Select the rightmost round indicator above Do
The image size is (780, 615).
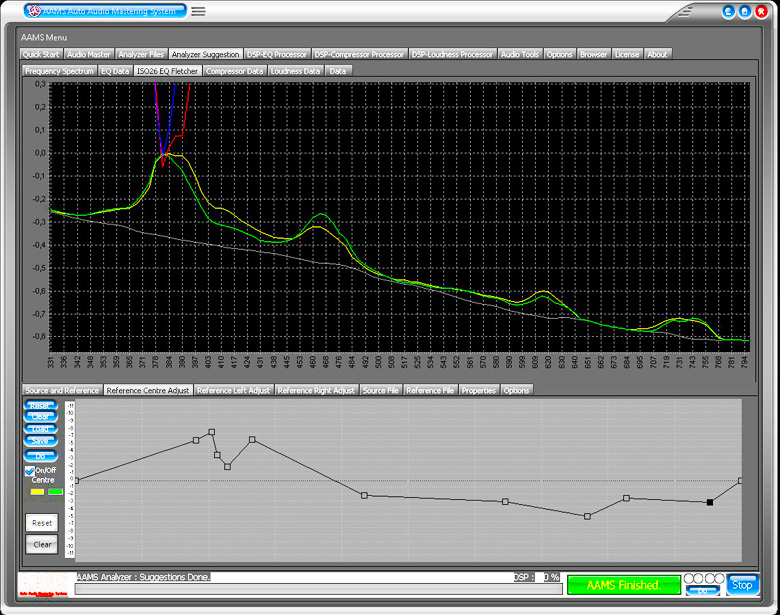pos(719,578)
